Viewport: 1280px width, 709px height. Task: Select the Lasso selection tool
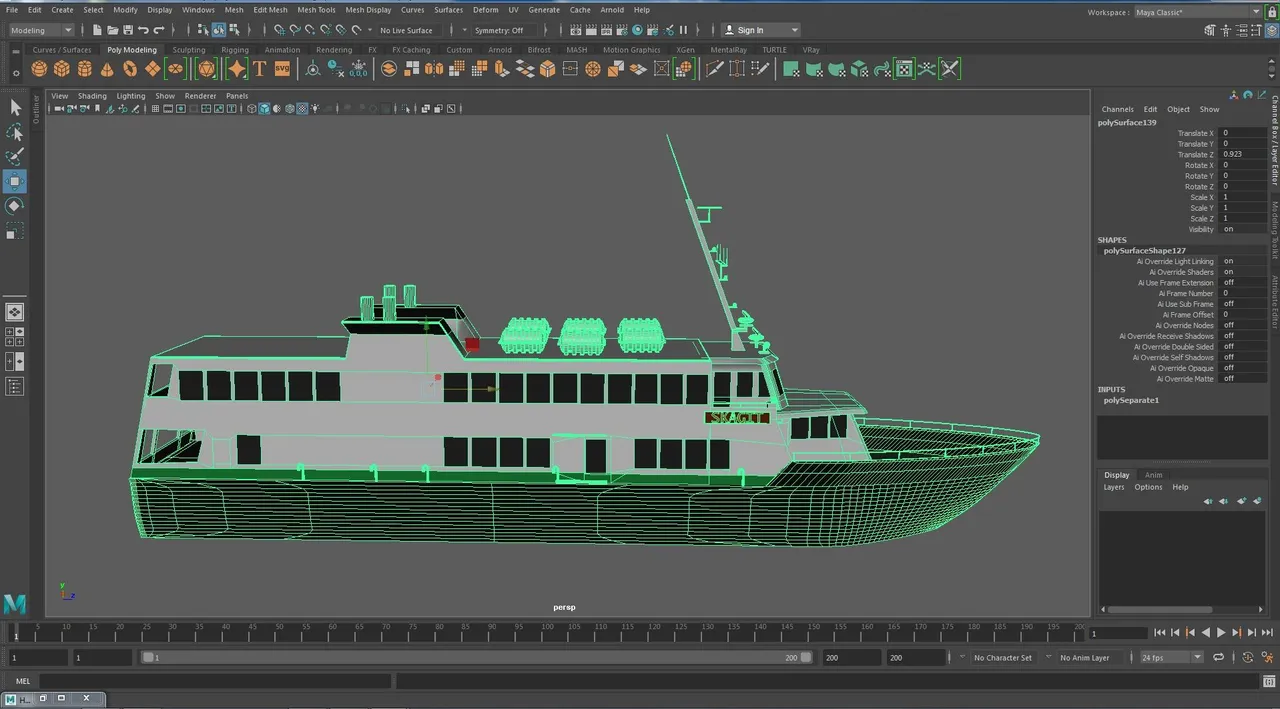[x=15, y=132]
